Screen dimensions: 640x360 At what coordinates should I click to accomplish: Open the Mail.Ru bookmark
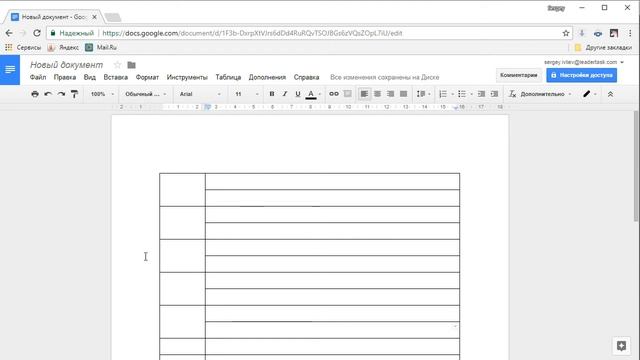[x=101, y=47]
